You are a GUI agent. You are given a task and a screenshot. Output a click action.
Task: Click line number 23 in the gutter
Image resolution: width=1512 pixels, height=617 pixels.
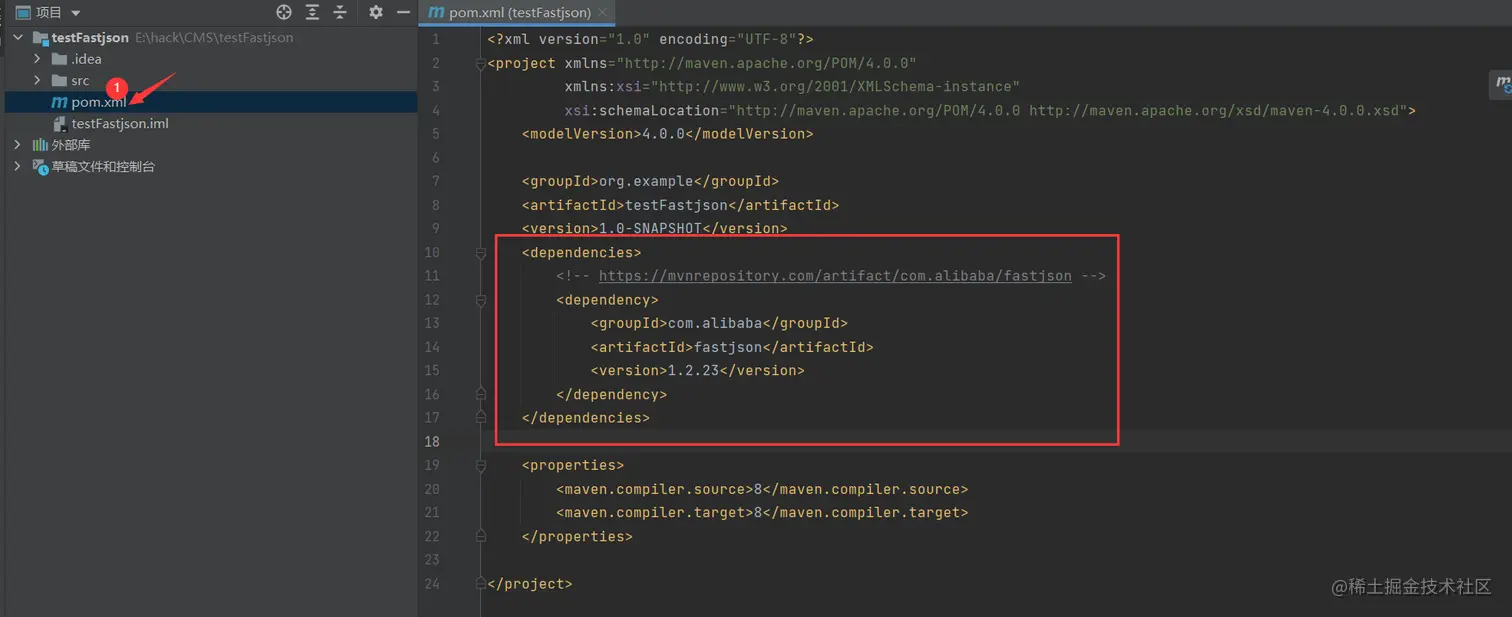point(431,559)
